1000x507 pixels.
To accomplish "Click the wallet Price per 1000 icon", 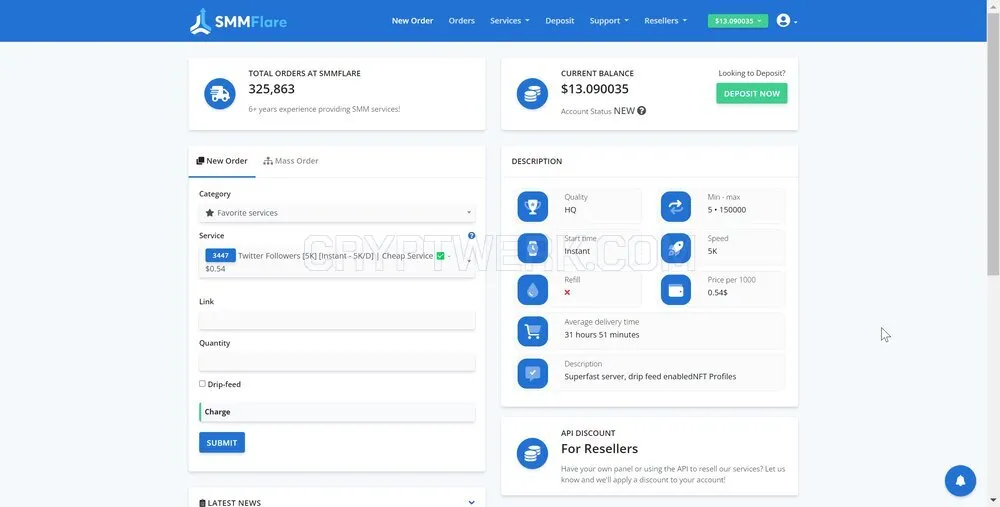I will tap(676, 290).
